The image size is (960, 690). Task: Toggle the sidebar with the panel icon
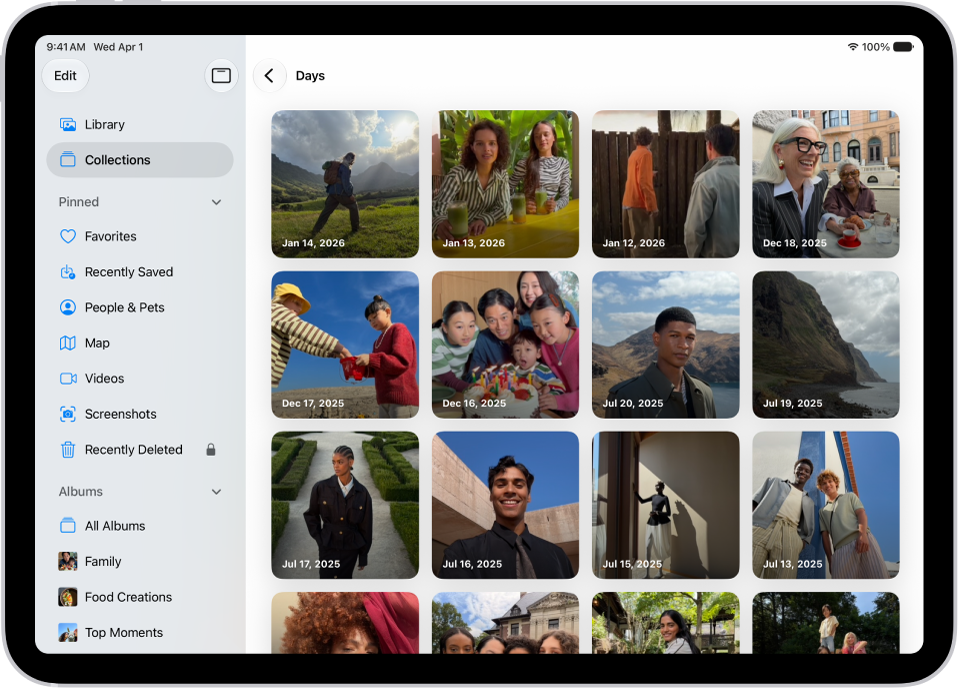221,75
